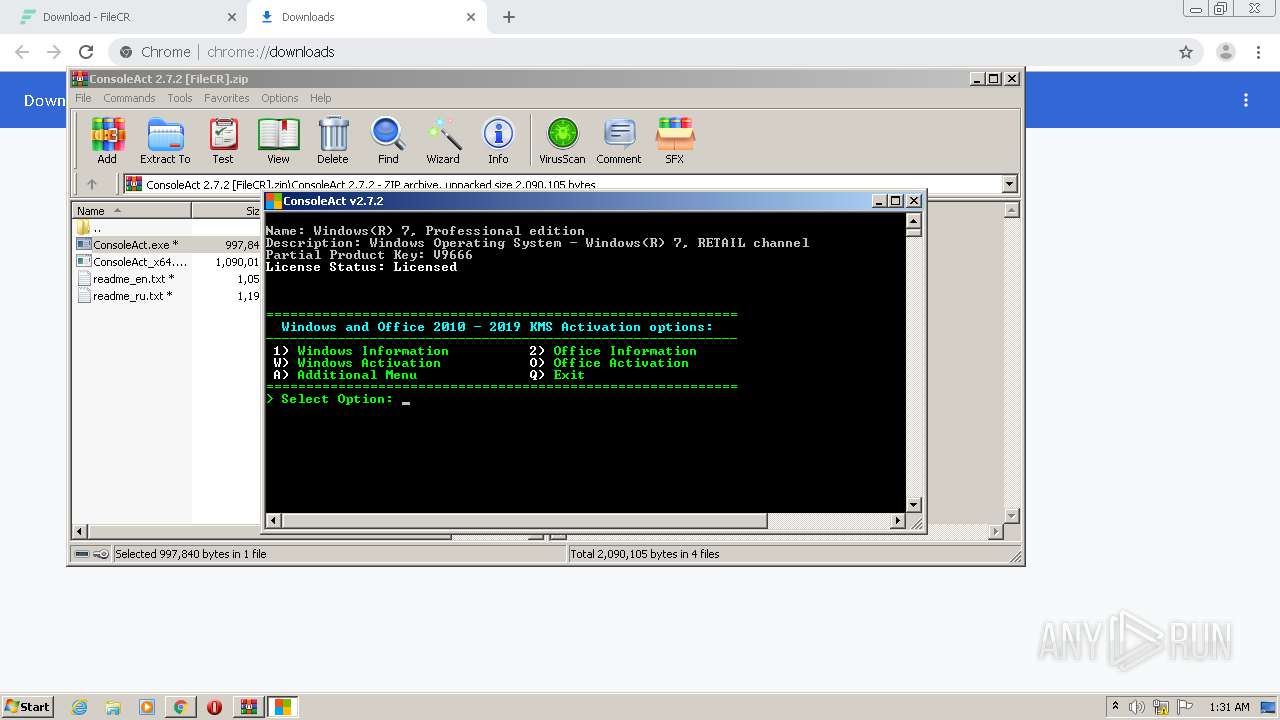Open Chrome three-dot main menu
Screen dimensions: 1280x720
pos(1258,52)
